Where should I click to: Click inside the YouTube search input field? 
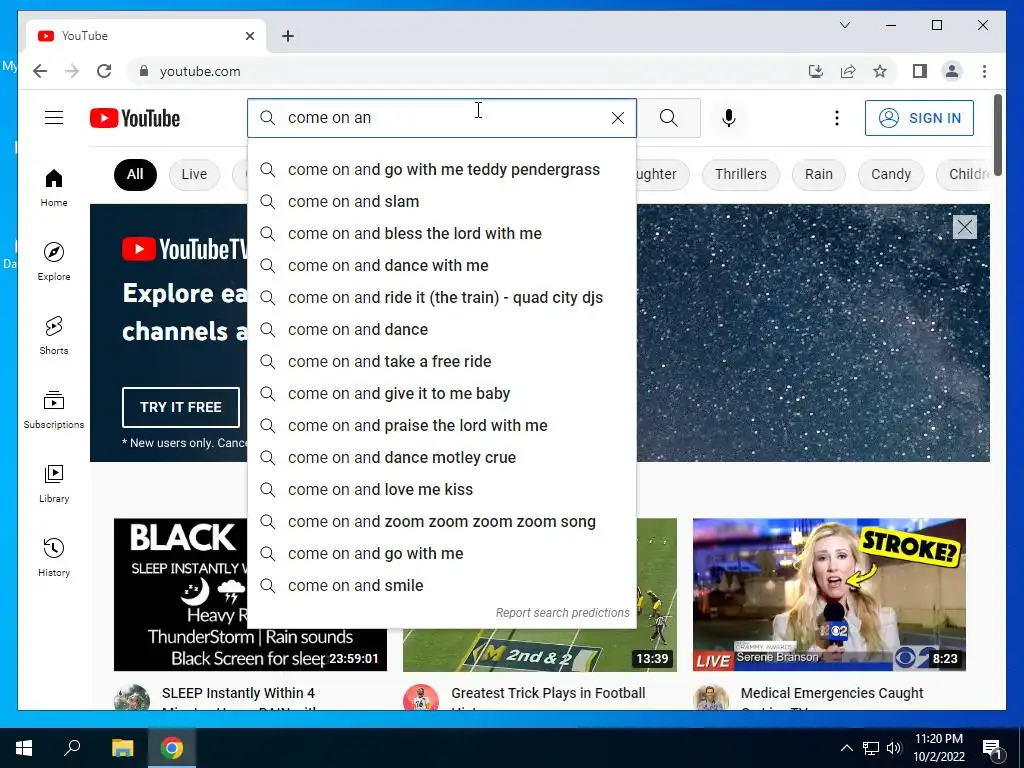tap(444, 118)
